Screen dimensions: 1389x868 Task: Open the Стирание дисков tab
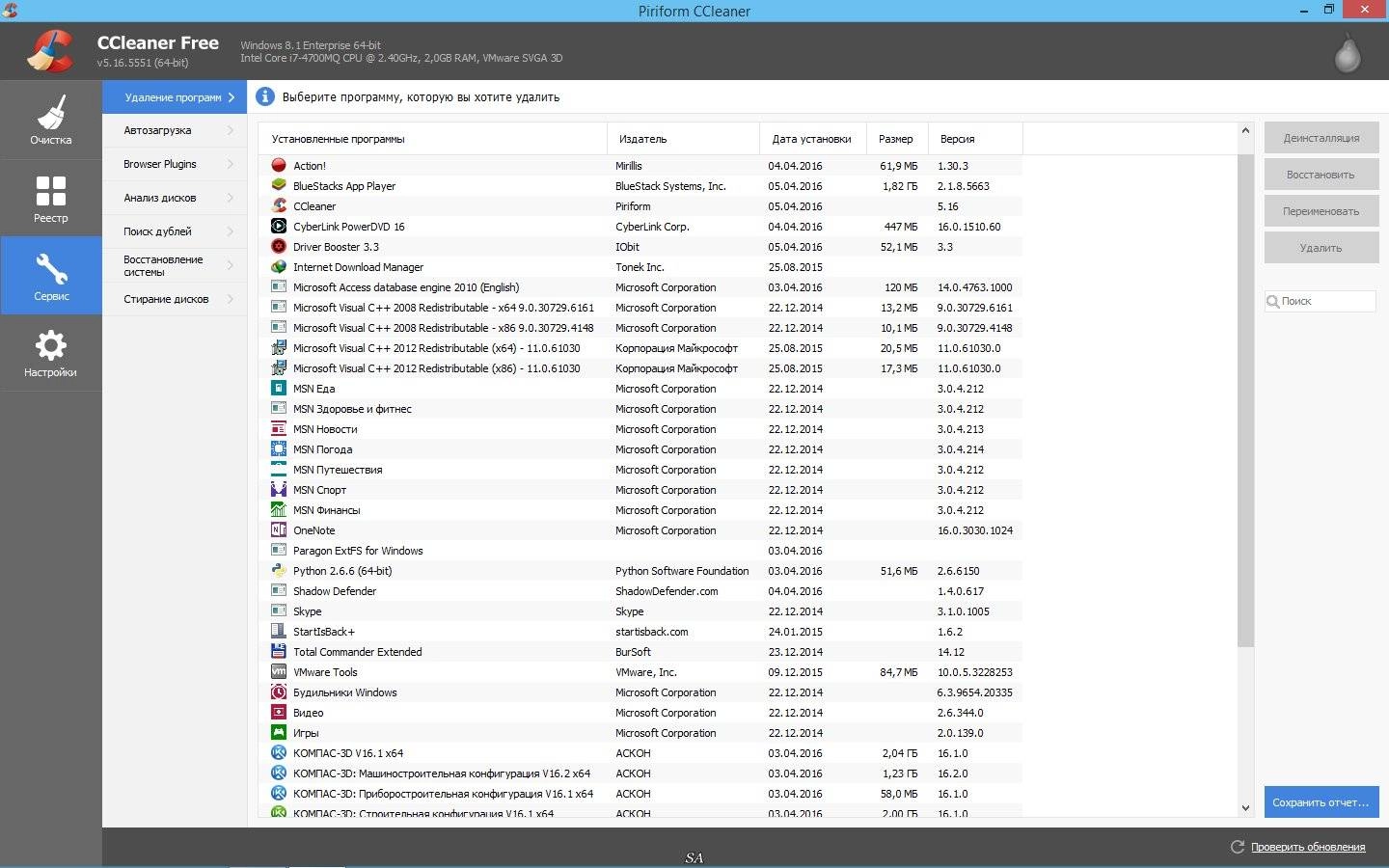tap(175, 299)
